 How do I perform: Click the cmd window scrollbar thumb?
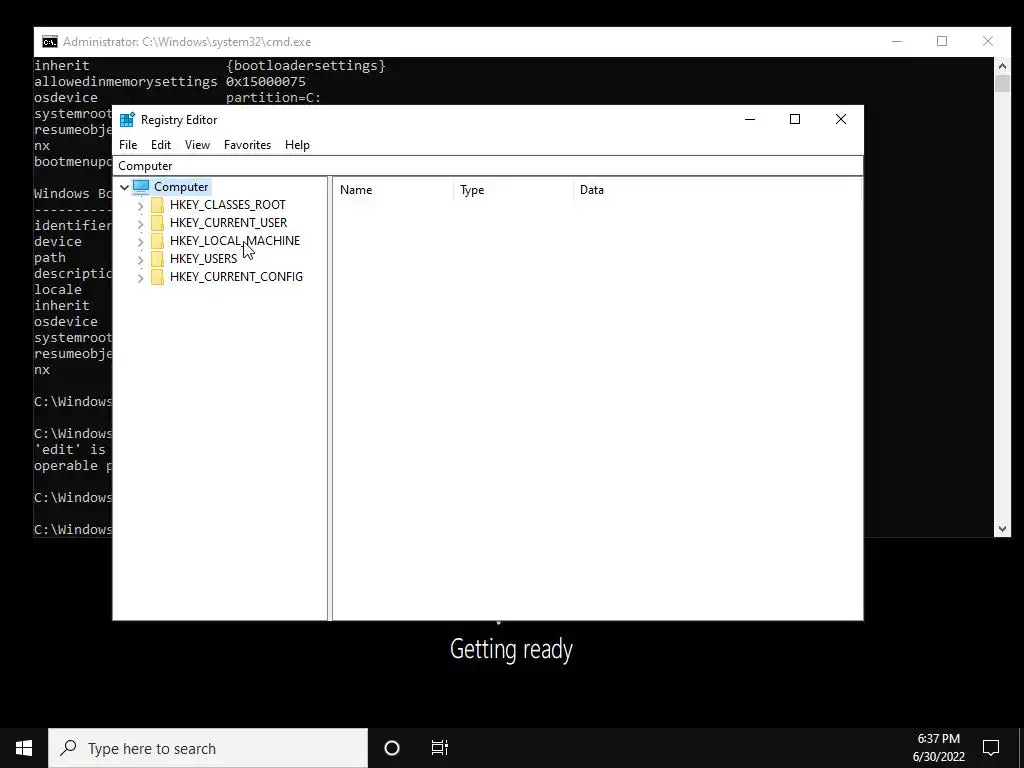1002,84
